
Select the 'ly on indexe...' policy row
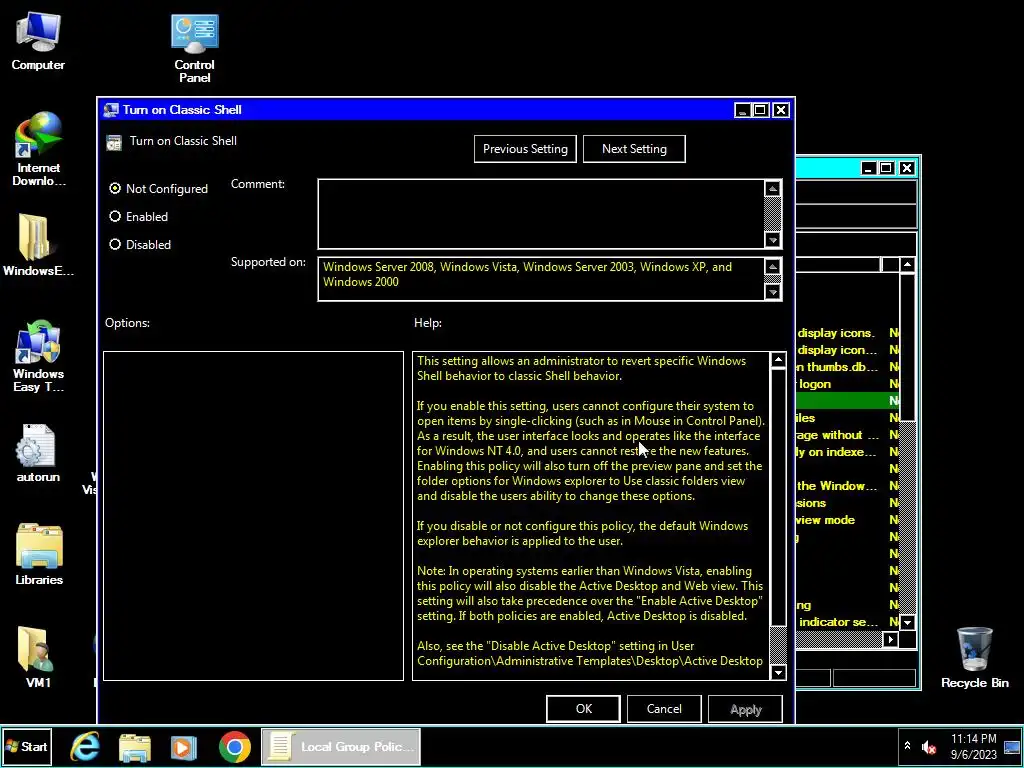pyautogui.click(x=847, y=452)
